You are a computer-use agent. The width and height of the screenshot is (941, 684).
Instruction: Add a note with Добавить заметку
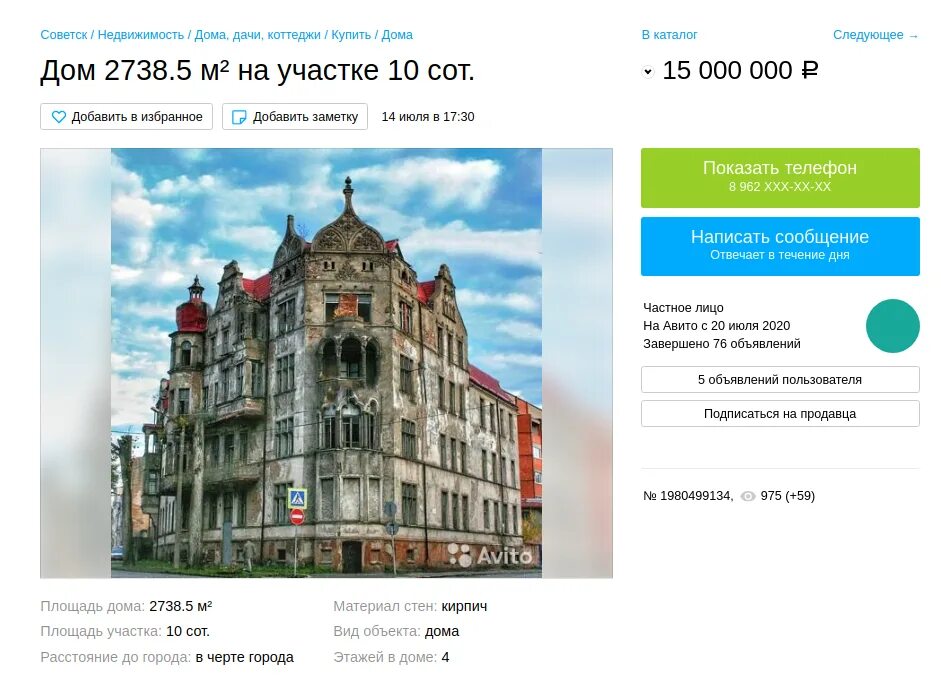pos(295,117)
